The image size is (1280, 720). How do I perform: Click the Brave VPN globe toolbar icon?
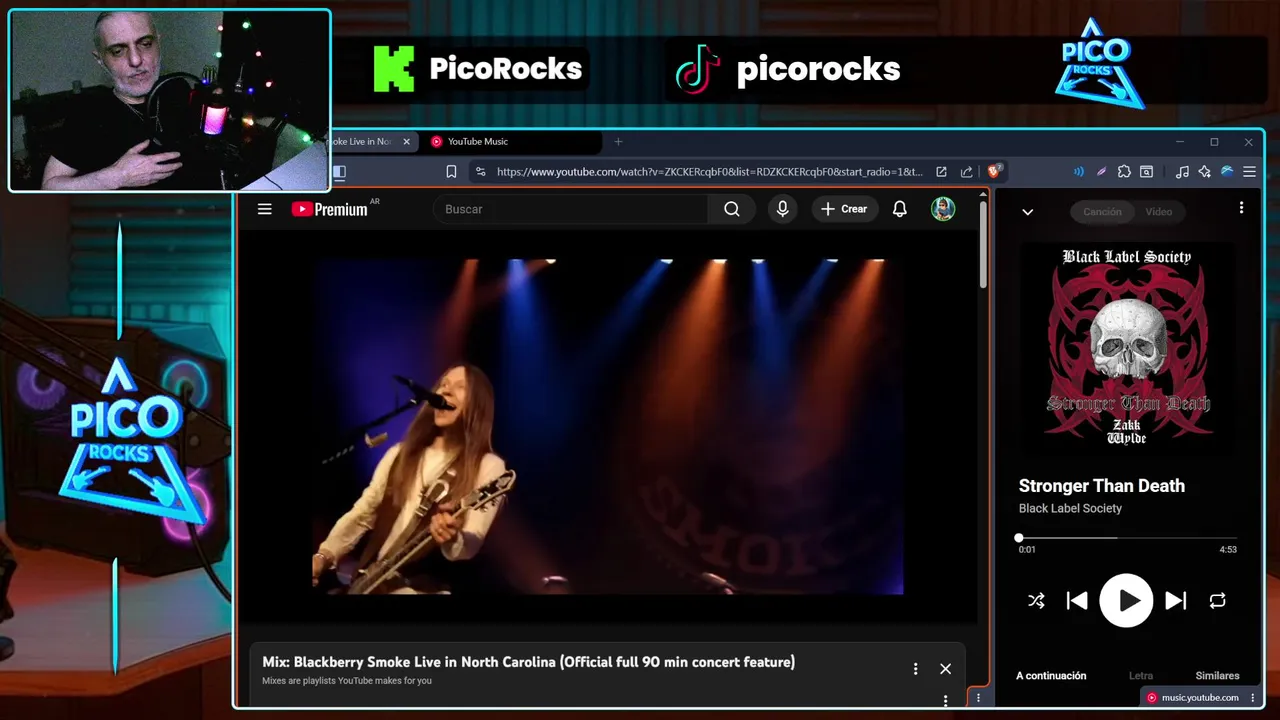click(1227, 172)
